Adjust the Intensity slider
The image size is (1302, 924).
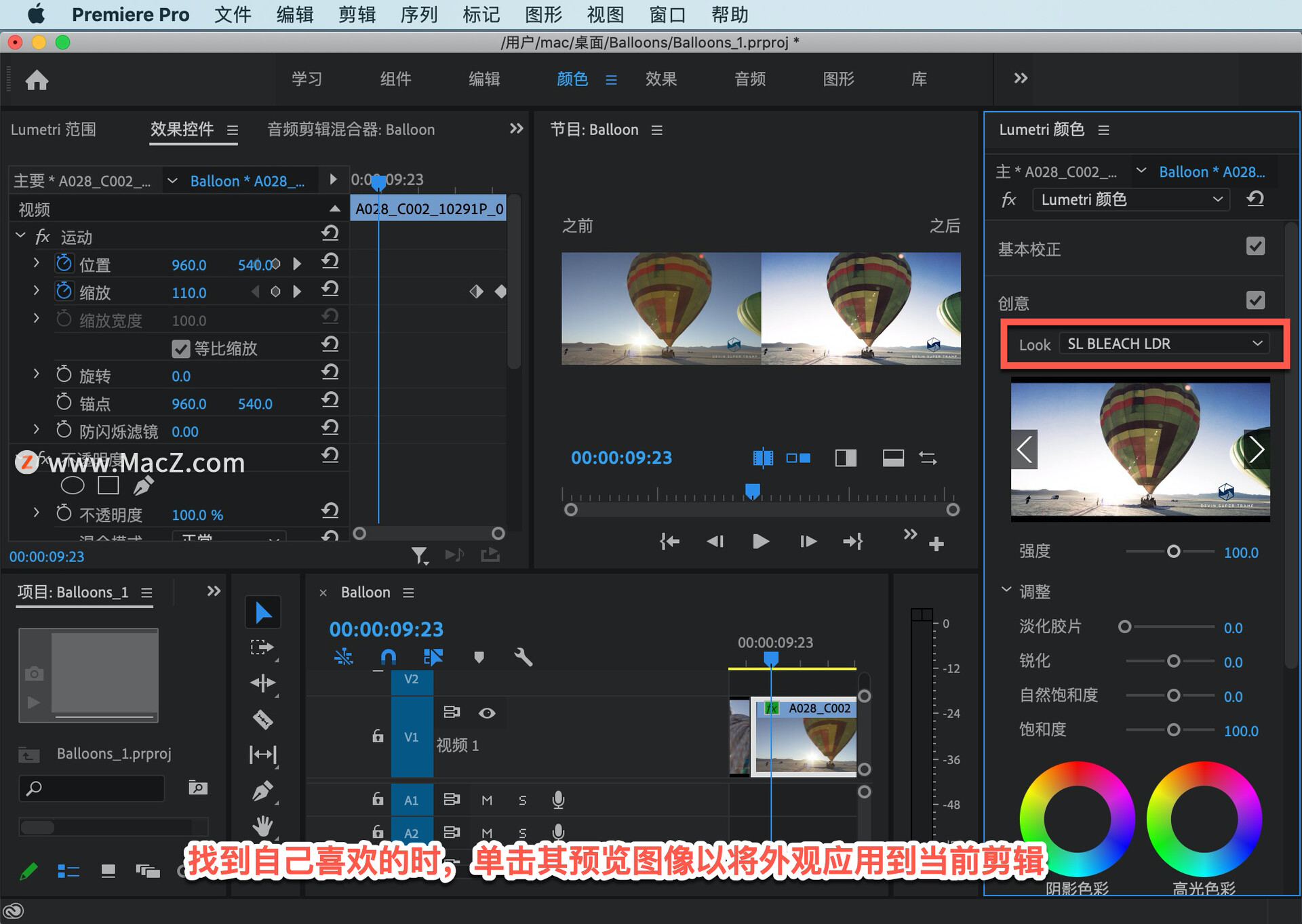[1173, 552]
